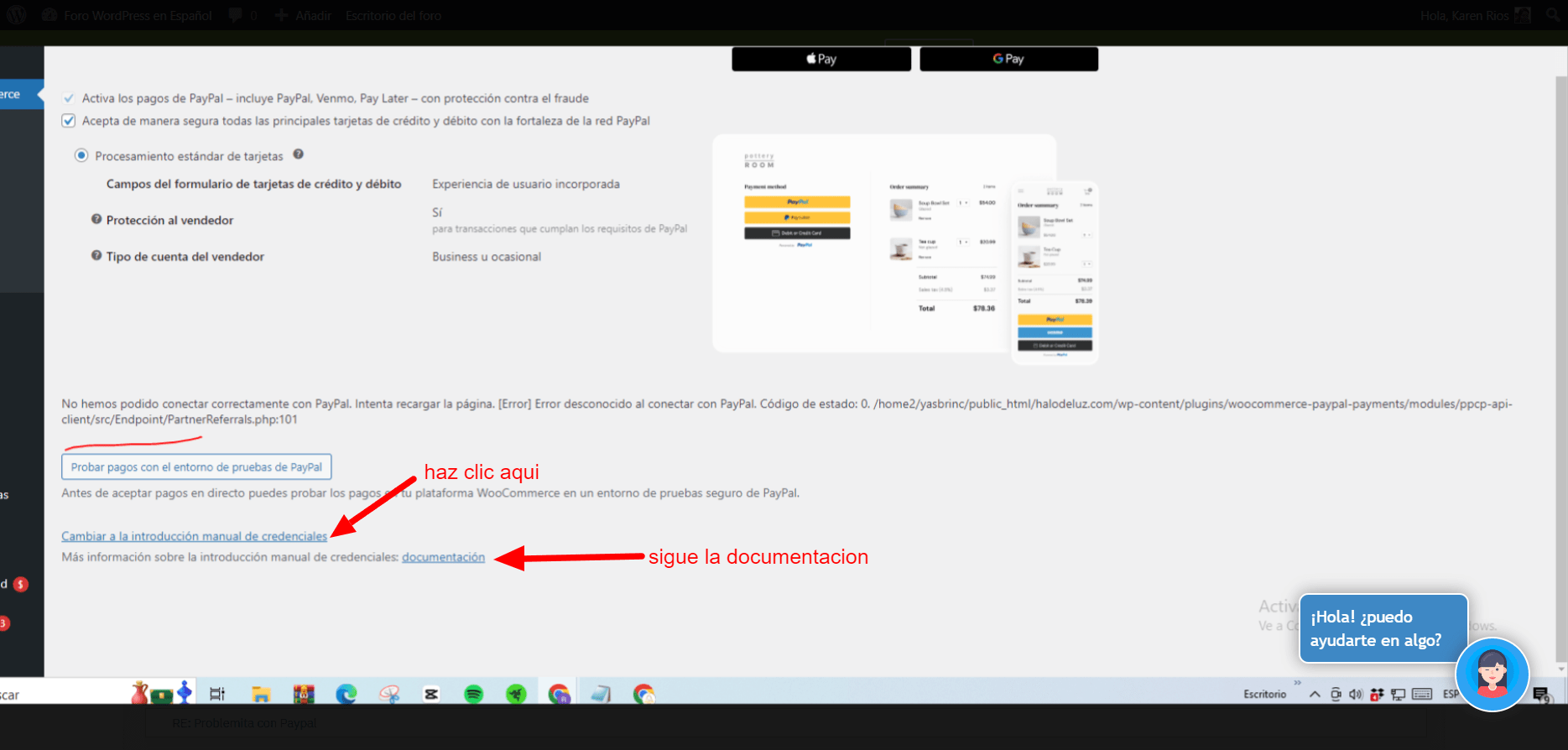The image size is (1568, 750).
Task: Open 'Escritorio del foro' admin bar item
Action: point(393,15)
